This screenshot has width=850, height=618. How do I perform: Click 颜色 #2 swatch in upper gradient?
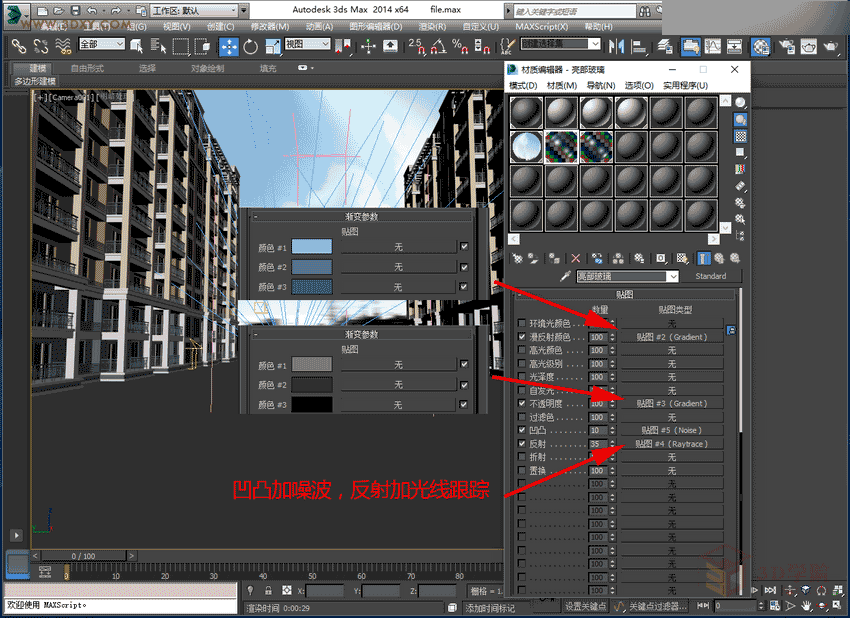[312, 267]
